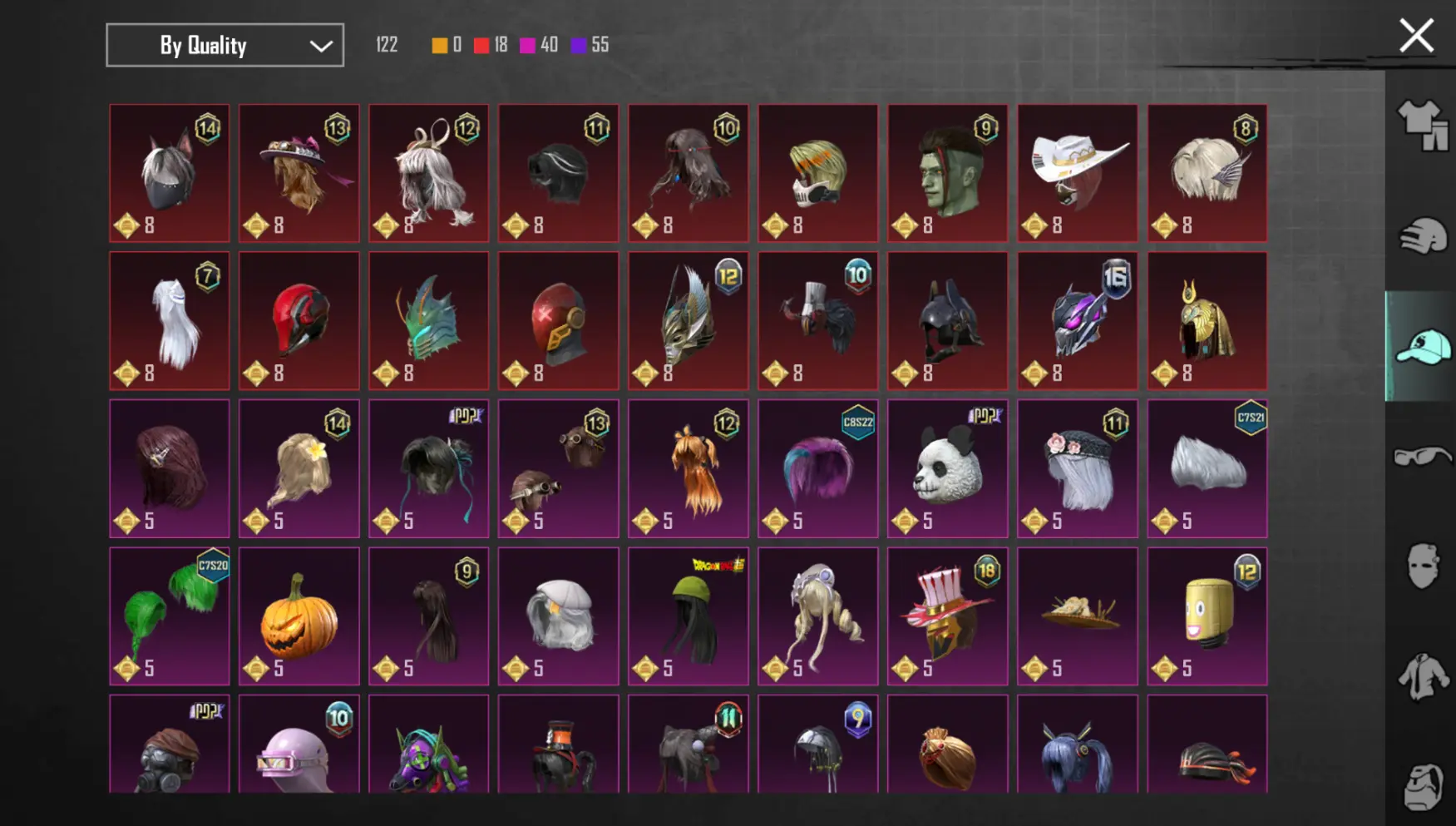Select the yellow cylinder head level 12

tap(1207, 616)
